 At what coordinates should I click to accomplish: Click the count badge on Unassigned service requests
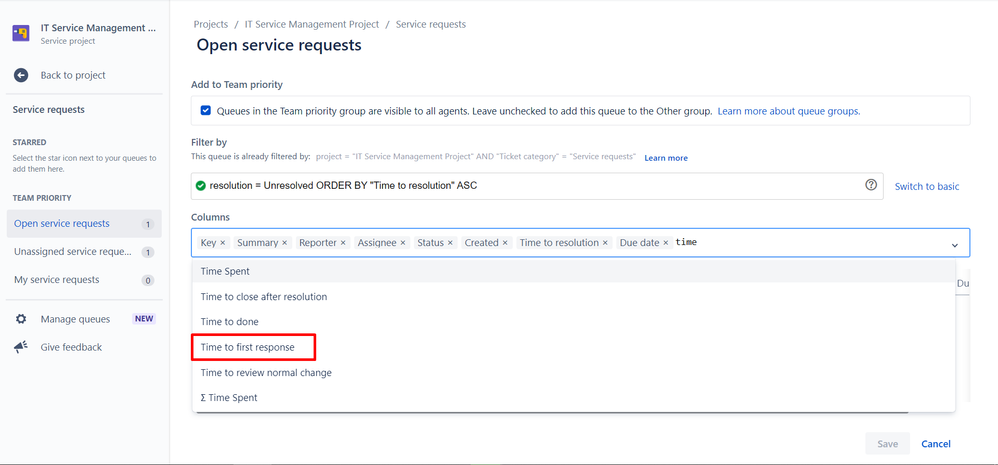(148, 253)
